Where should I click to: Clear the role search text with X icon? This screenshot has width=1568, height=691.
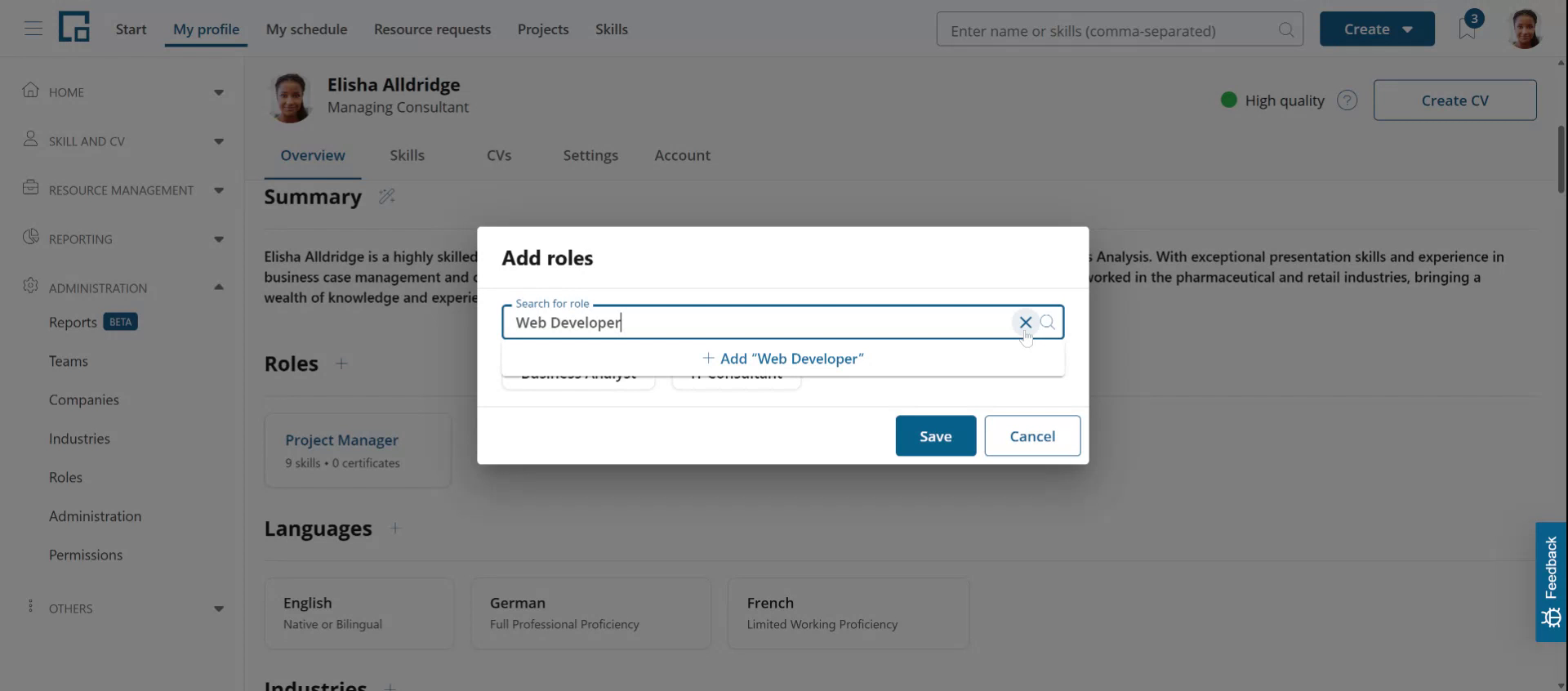pos(1025,322)
